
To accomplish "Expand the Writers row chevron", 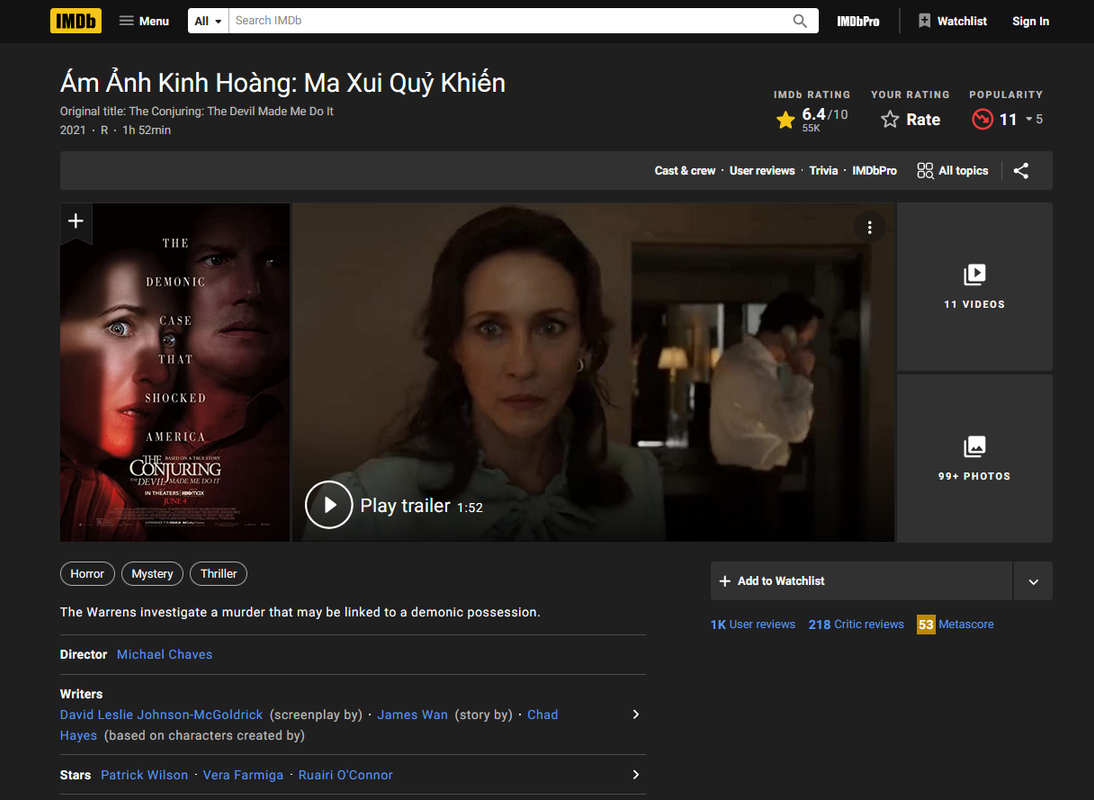I will tap(636, 715).
